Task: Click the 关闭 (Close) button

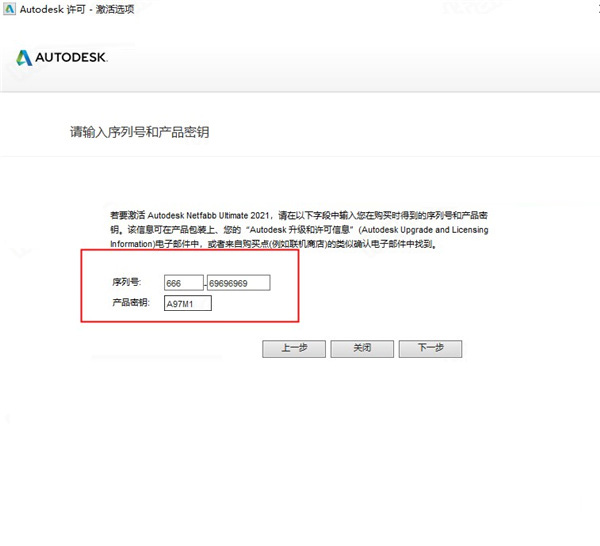Action: point(362,349)
